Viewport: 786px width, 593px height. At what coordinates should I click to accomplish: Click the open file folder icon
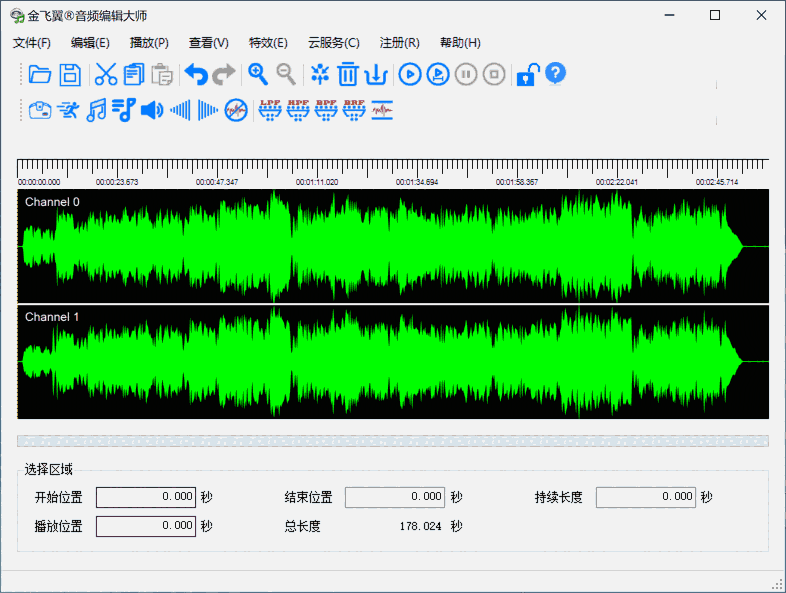(40, 74)
